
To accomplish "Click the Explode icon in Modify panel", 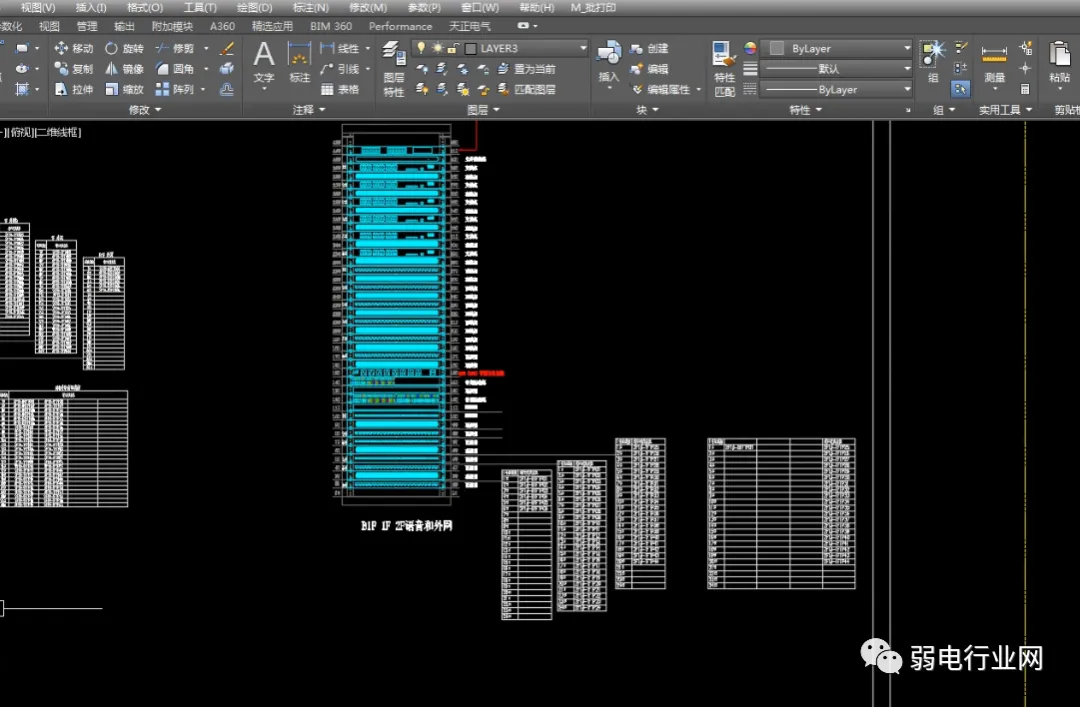I will tap(227, 69).
